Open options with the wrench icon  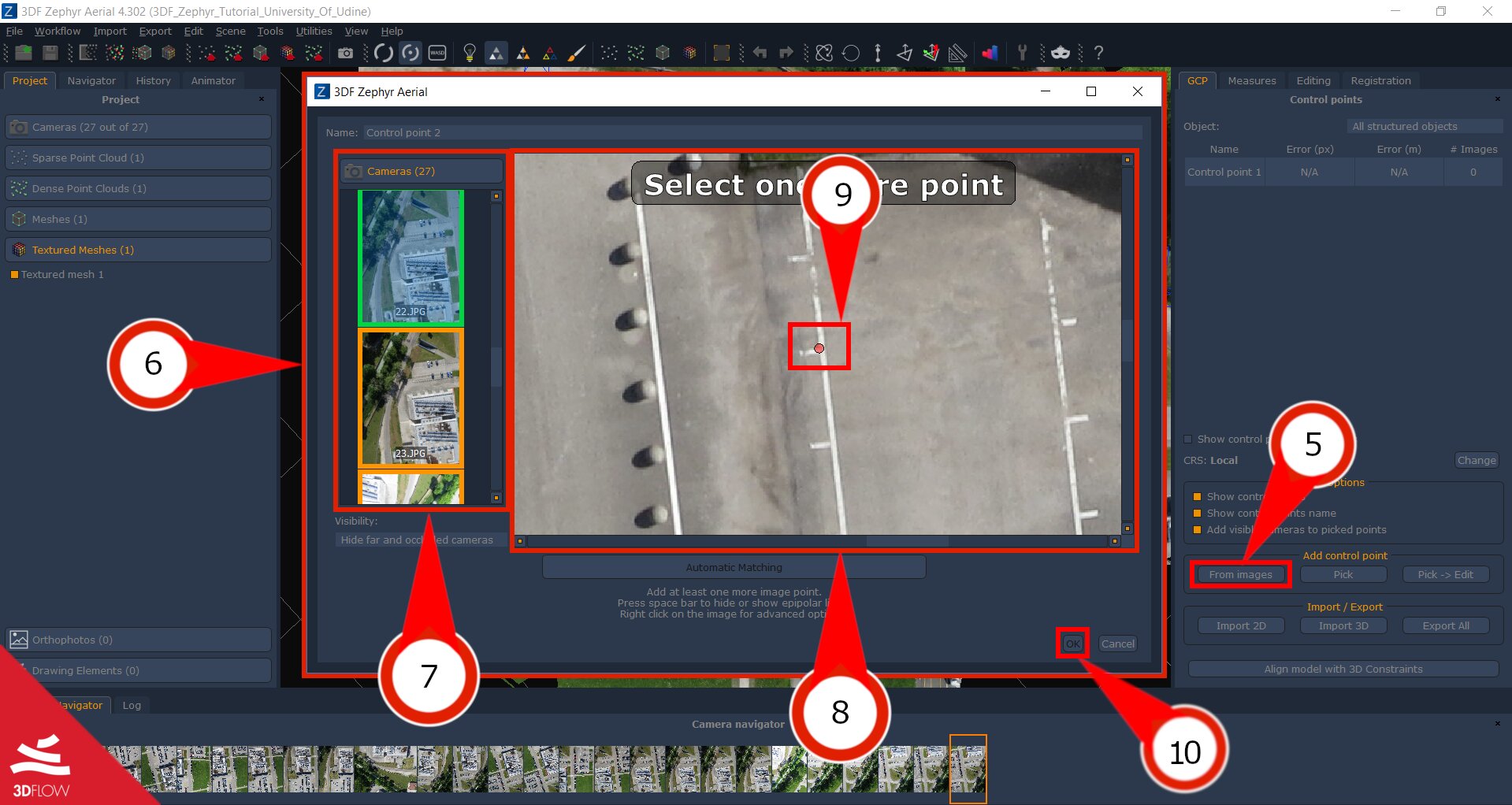1022,53
